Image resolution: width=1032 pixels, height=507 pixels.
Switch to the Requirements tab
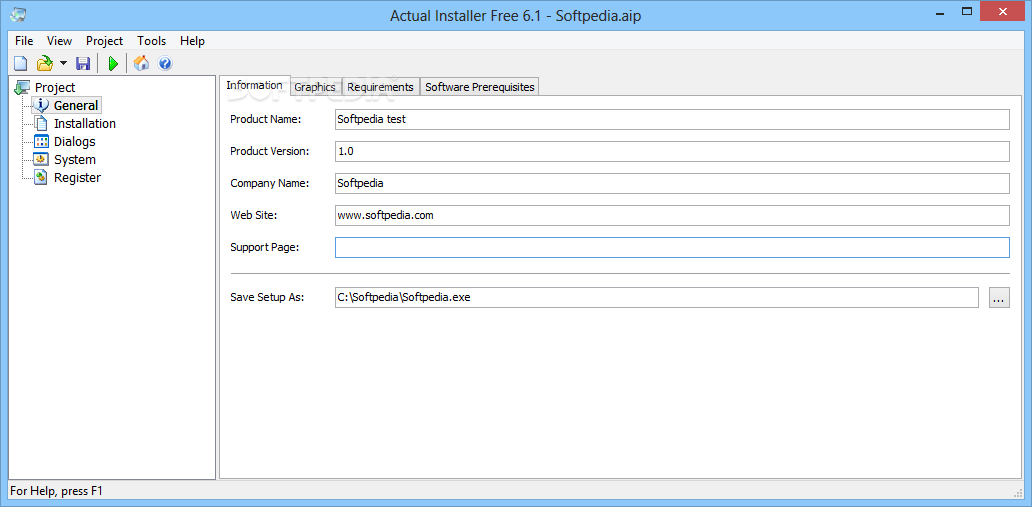(x=380, y=87)
